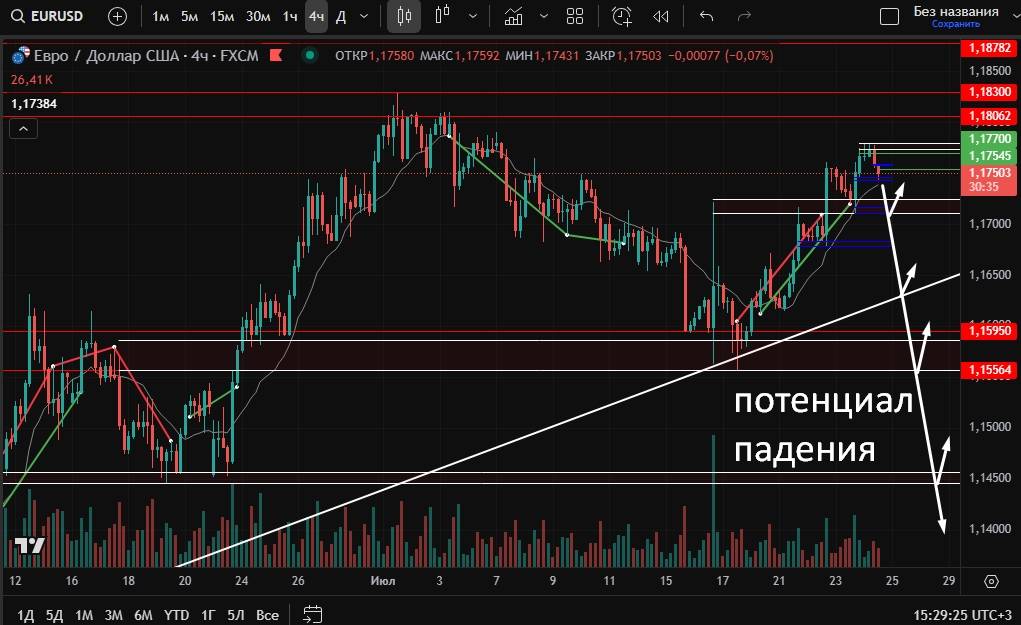
Task: Select hollow candles chart style icon
Action: (x=443, y=16)
